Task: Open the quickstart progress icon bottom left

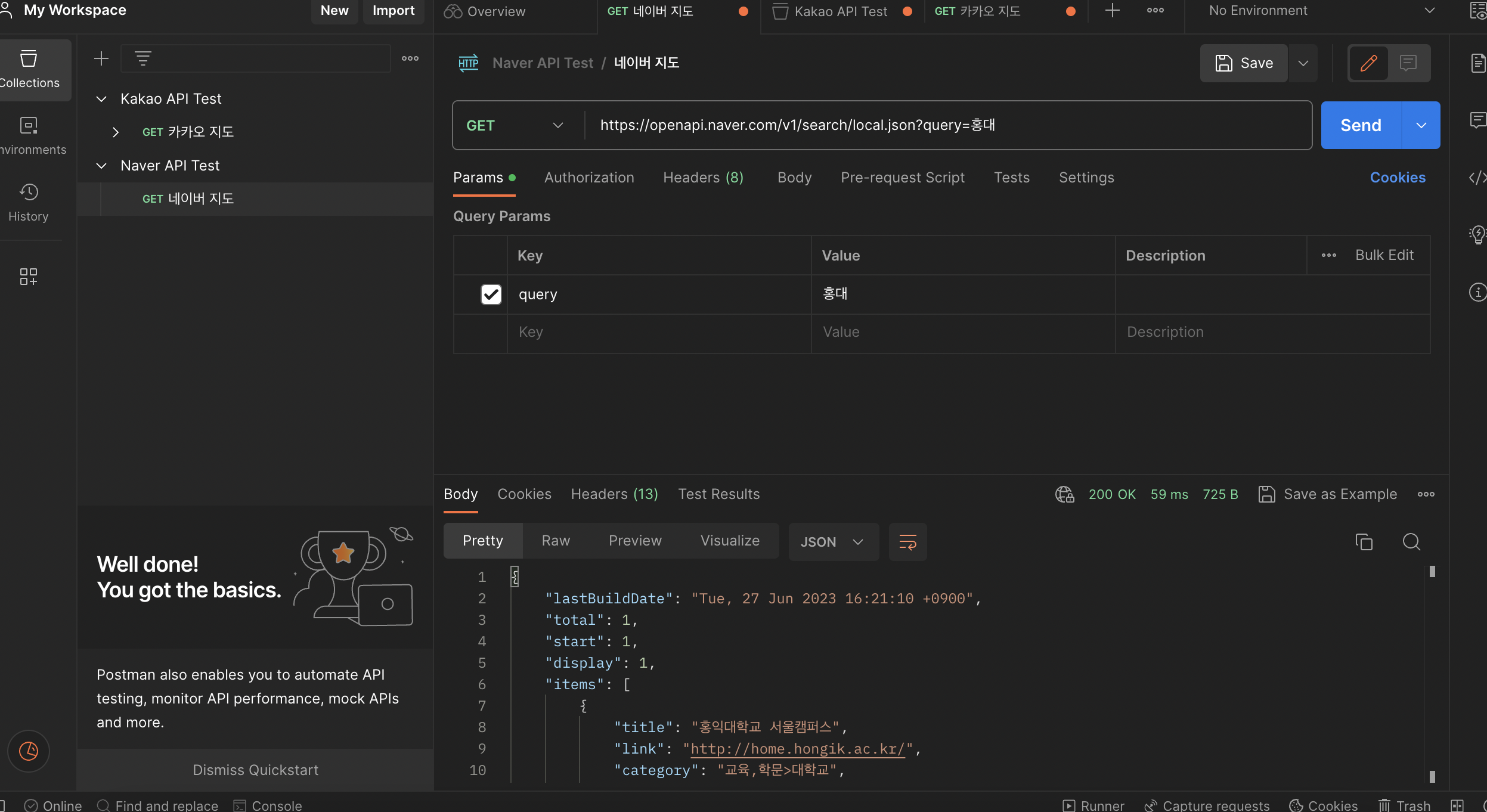Action: [29, 751]
